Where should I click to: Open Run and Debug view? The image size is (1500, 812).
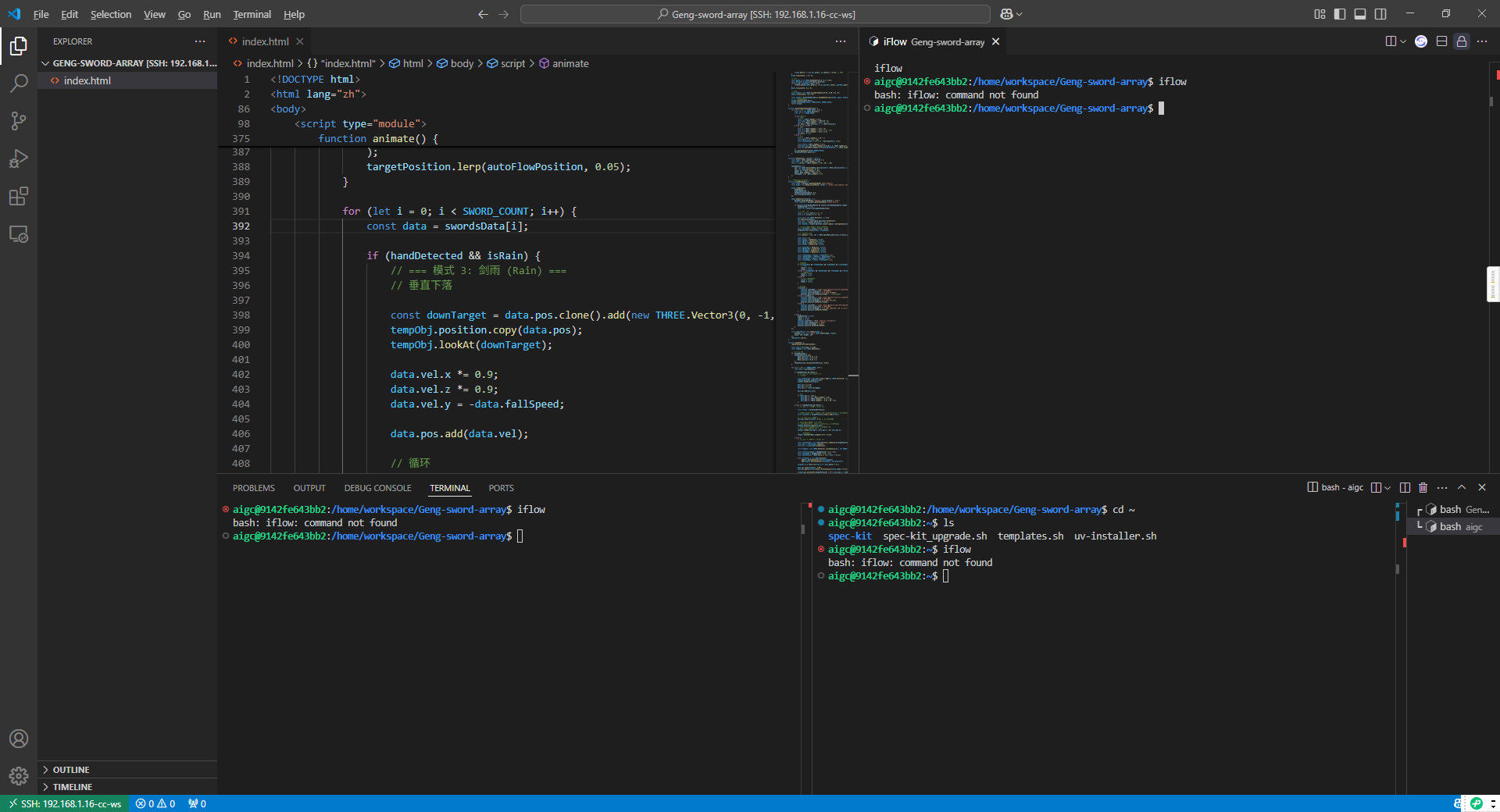[19, 158]
